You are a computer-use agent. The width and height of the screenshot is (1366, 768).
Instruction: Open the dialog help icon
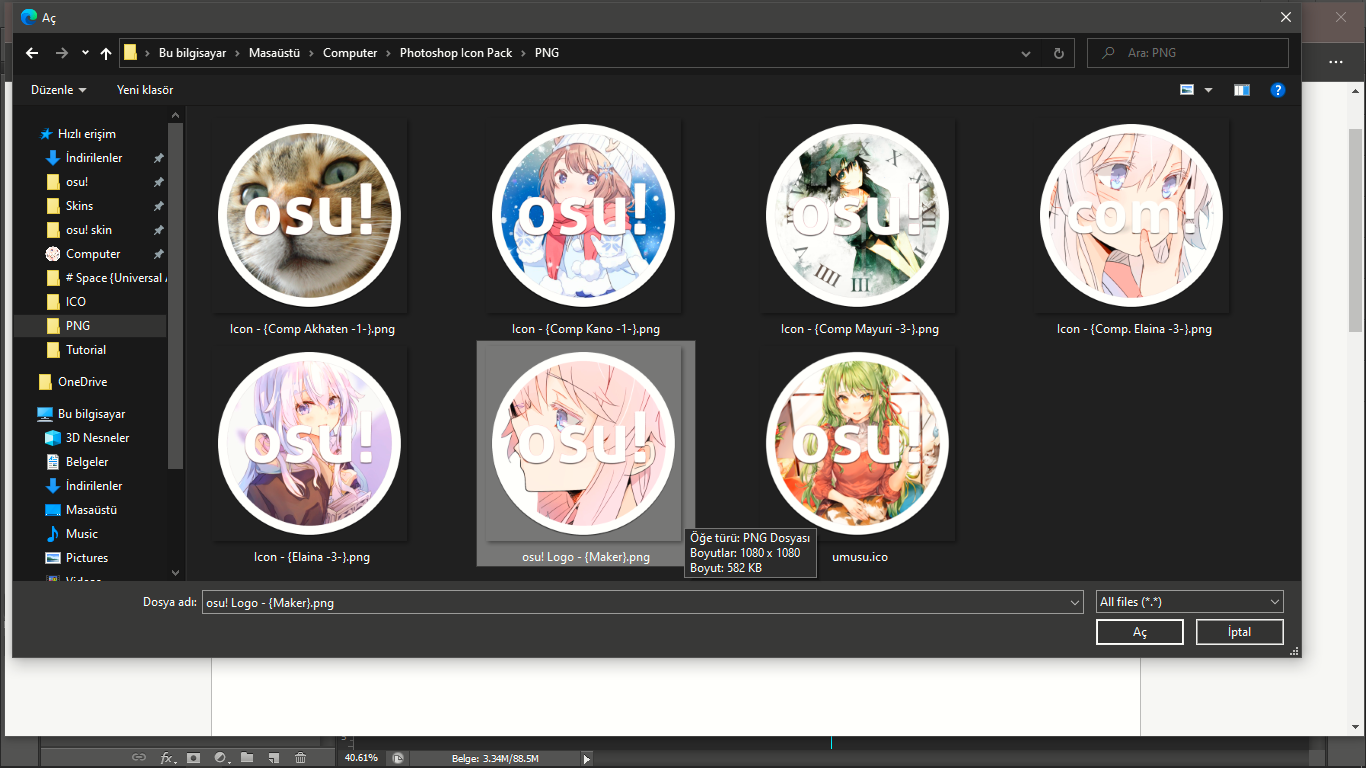1277,90
